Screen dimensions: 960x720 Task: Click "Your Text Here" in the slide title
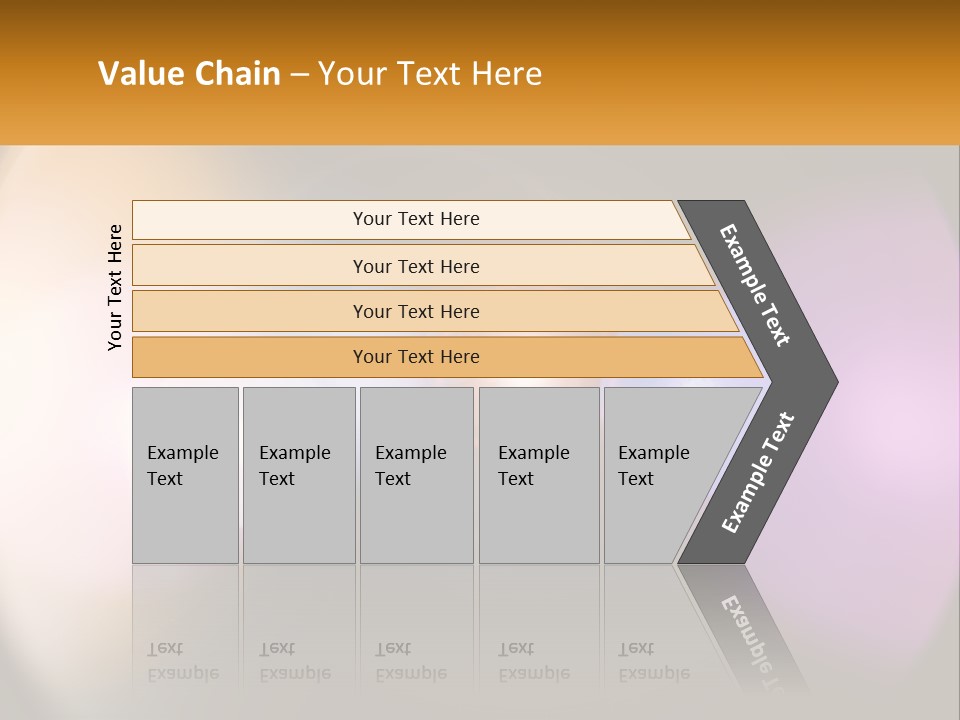(x=430, y=74)
